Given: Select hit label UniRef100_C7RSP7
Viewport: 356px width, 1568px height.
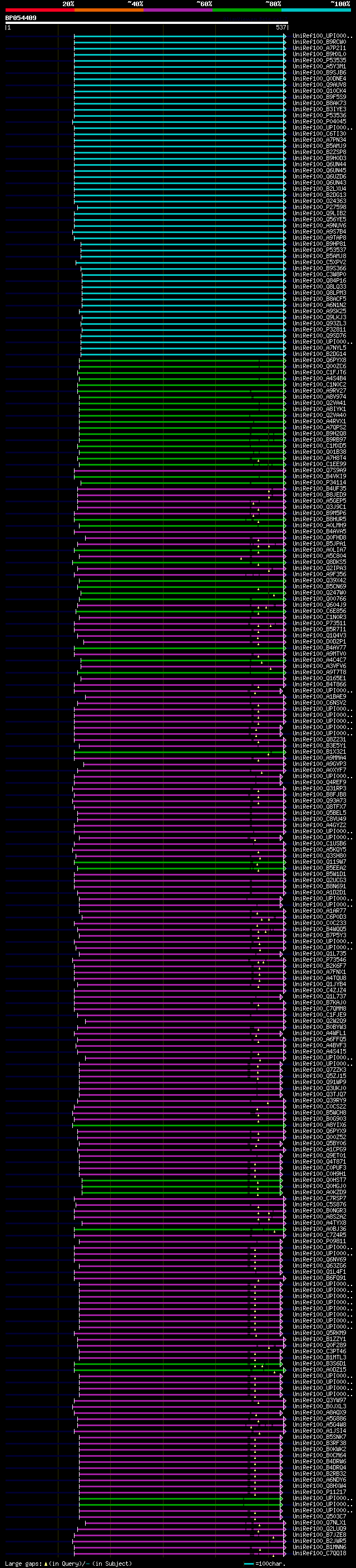Looking at the screenshot, I should (x=319, y=1198).
